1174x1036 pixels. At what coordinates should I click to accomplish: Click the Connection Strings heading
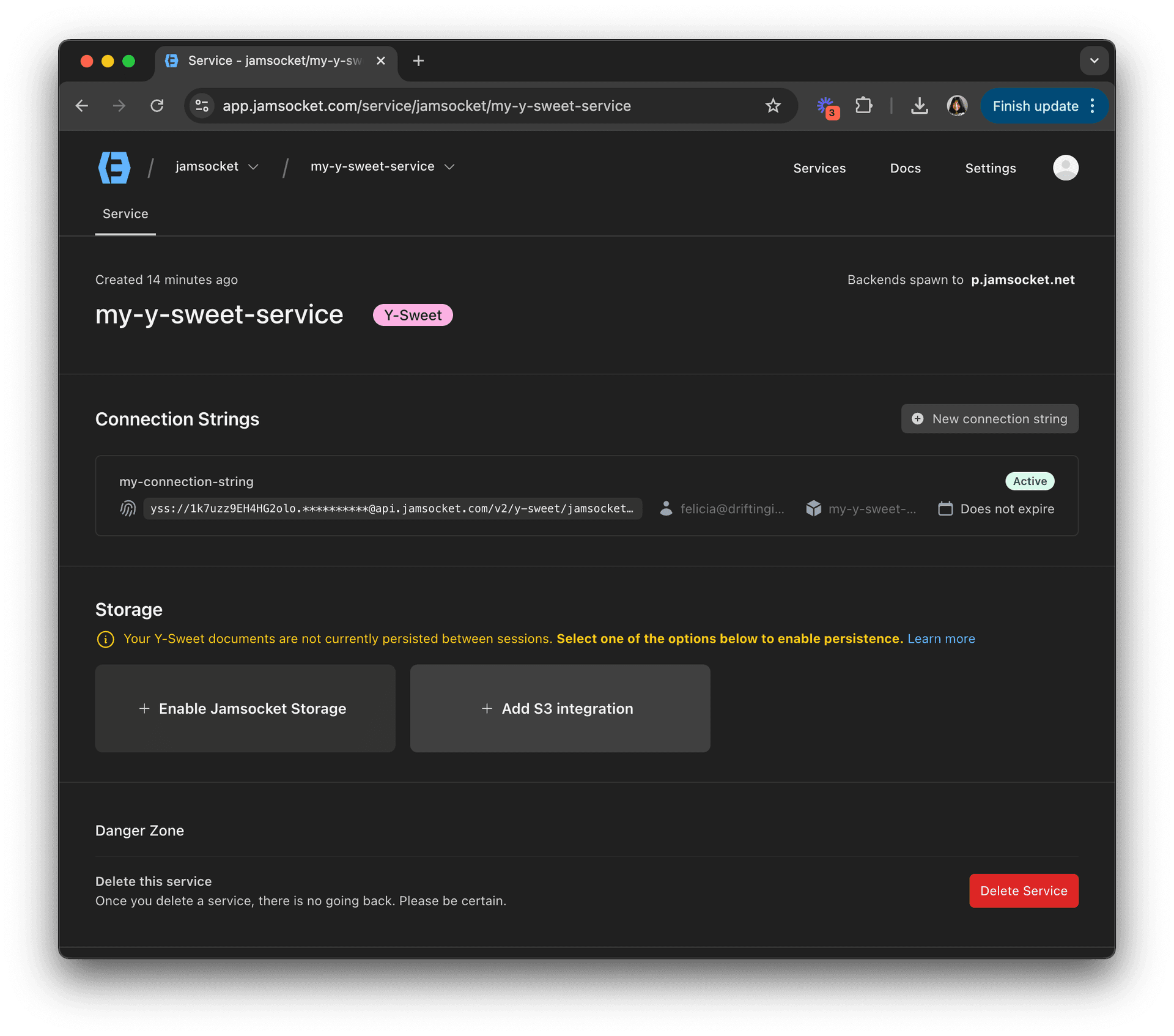[177, 419]
